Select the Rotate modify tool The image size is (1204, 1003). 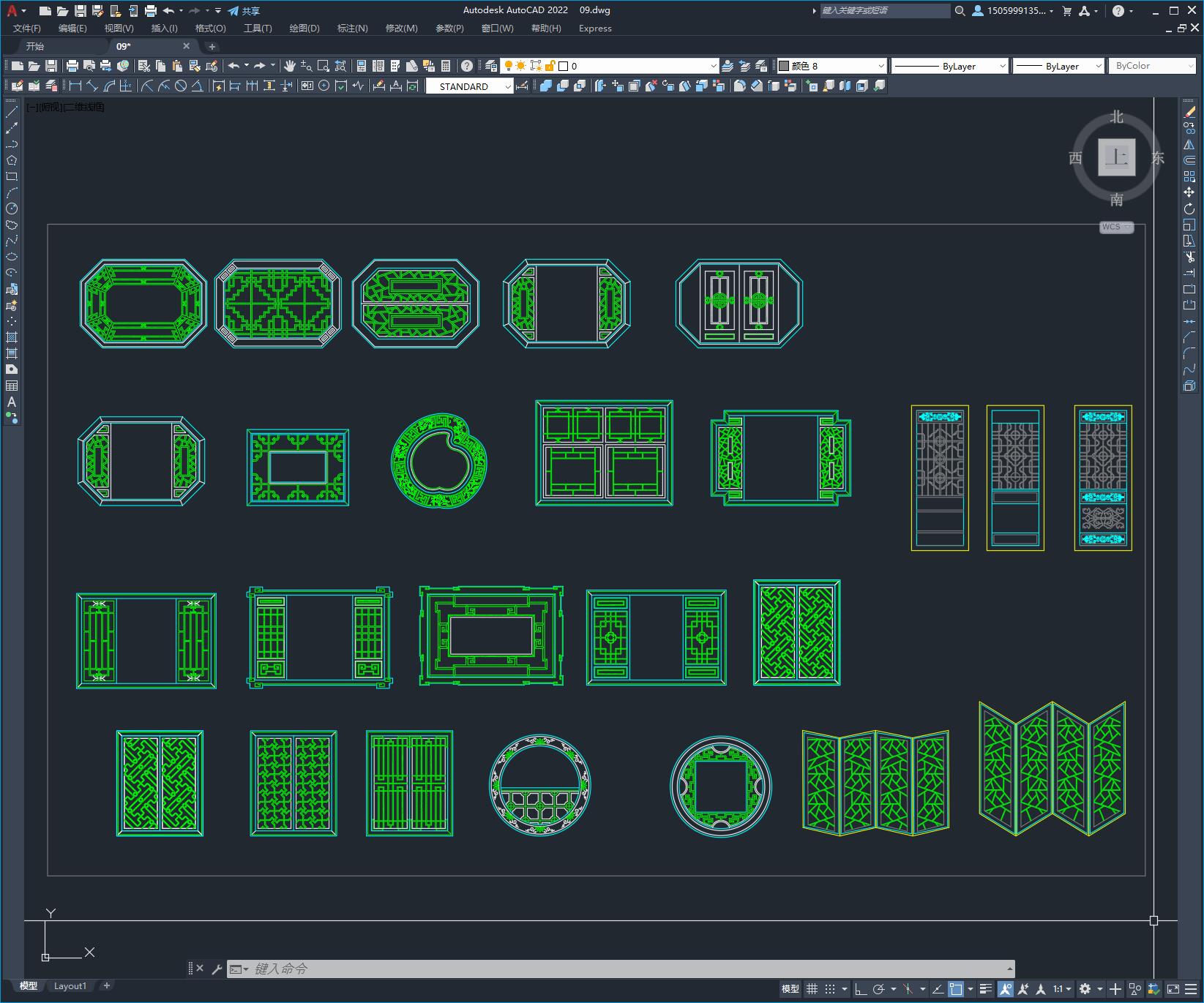coord(1189,209)
